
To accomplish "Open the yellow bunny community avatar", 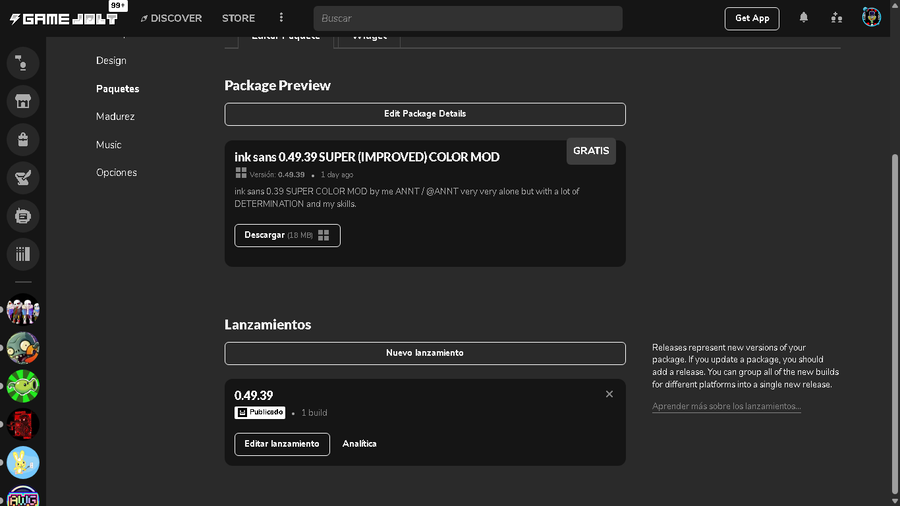I will pyautogui.click(x=23, y=462).
